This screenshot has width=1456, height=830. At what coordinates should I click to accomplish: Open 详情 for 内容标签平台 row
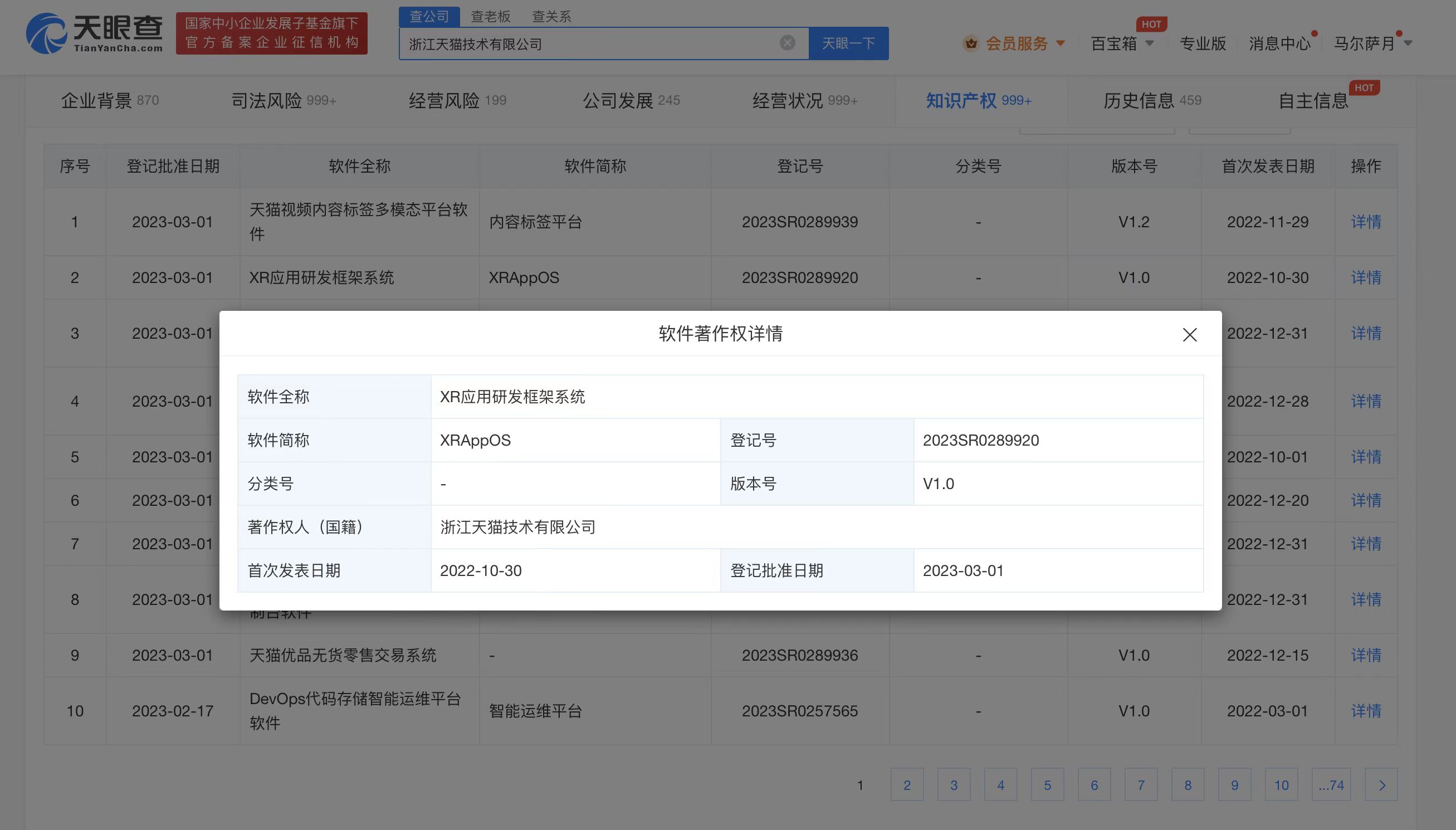(x=1366, y=222)
